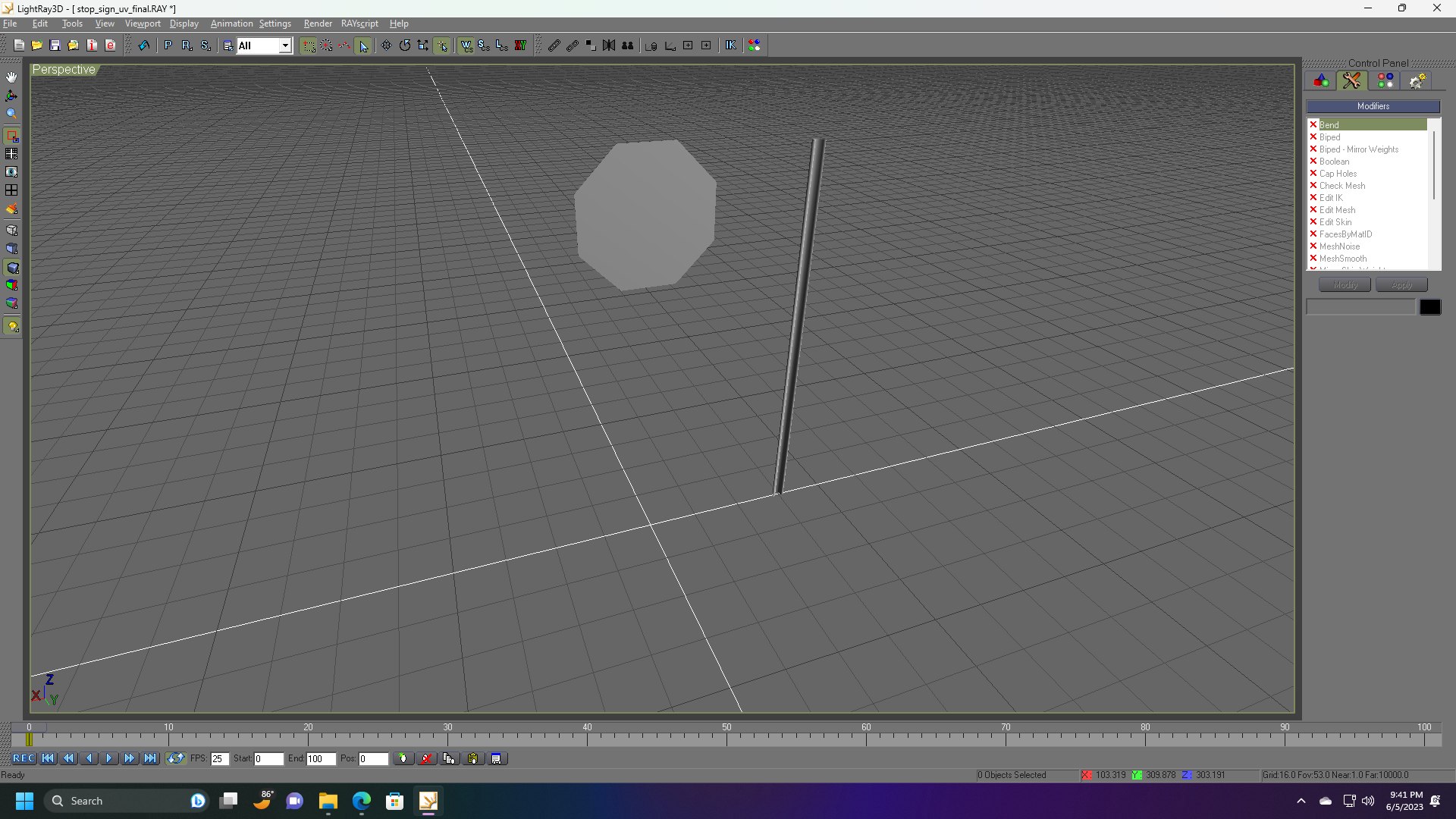Viewport: 1456px width, 819px height.
Task: Switch to the Create tab in Control Panel
Action: (x=1321, y=80)
